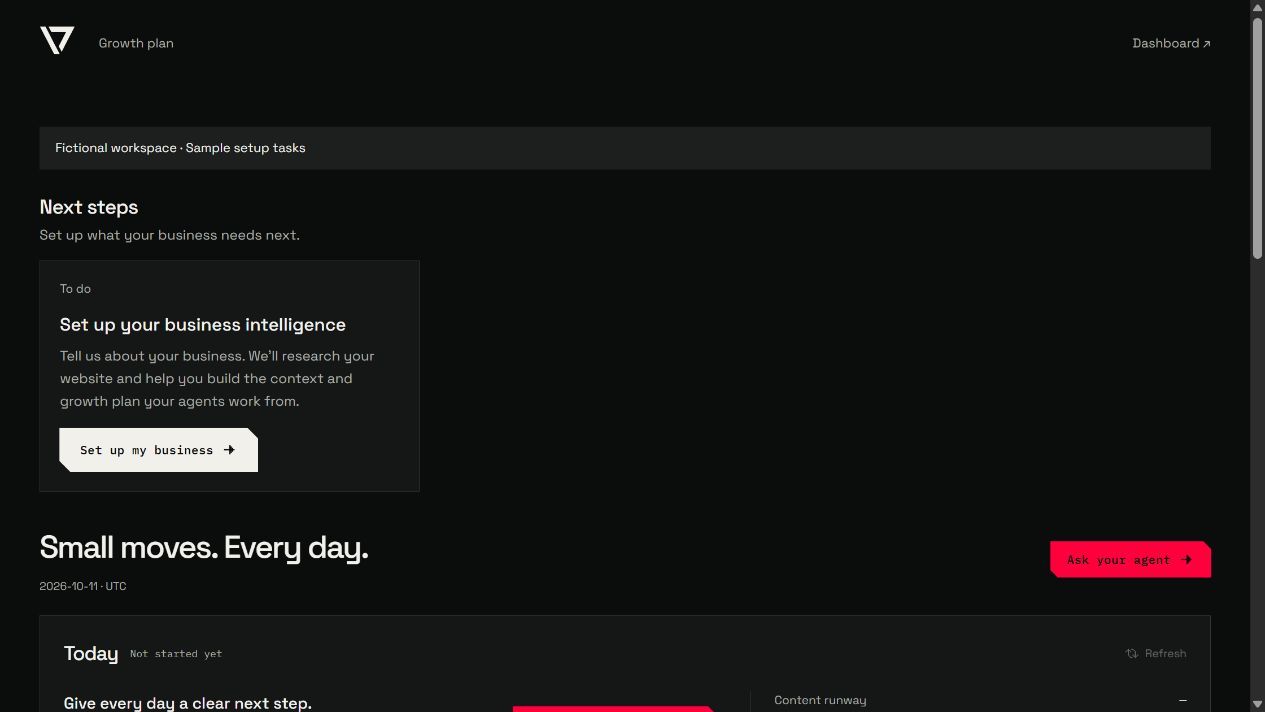Refresh the Today panel

pyautogui.click(x=1156, y=653)
